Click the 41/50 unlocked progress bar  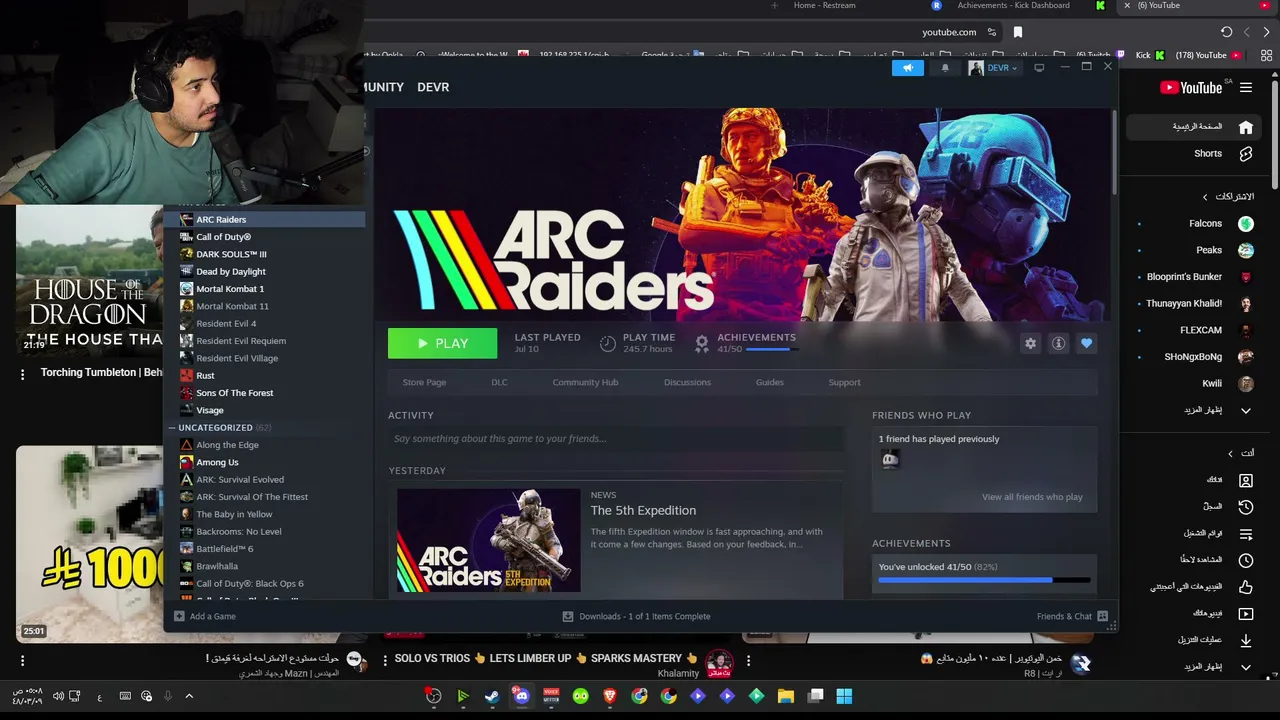tap(984, 579)
